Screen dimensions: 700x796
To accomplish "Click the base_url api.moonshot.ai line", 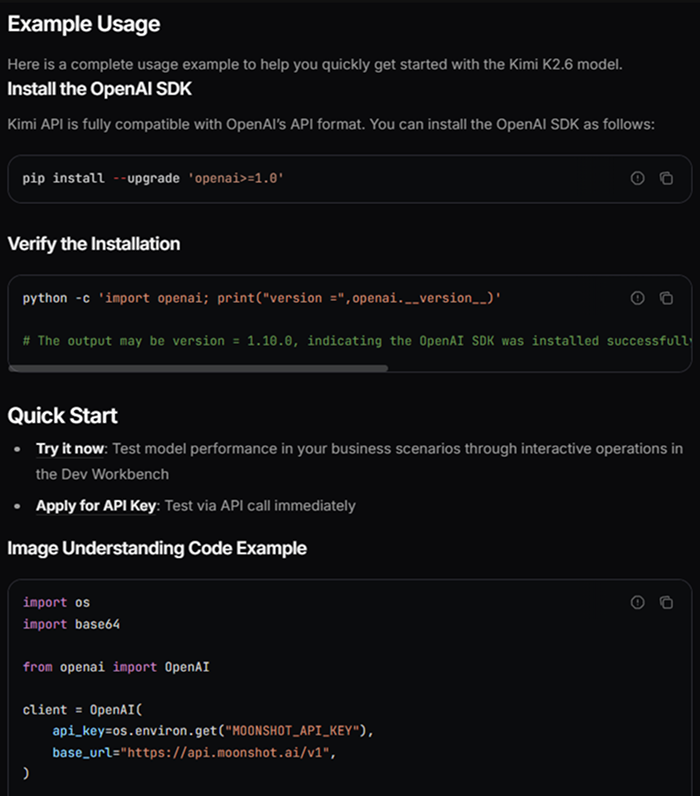I will click(194, 752).
